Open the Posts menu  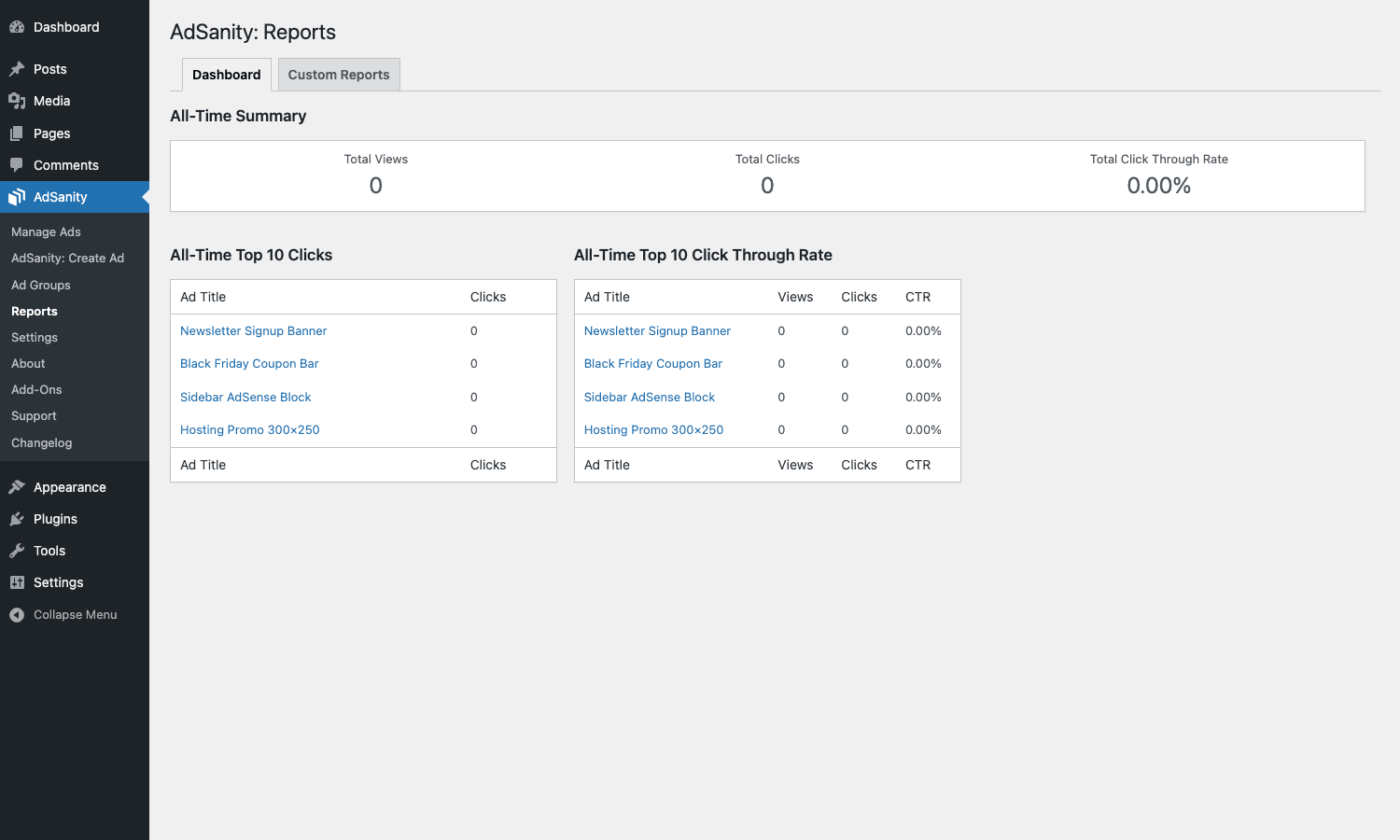click(x=50, y=69)
